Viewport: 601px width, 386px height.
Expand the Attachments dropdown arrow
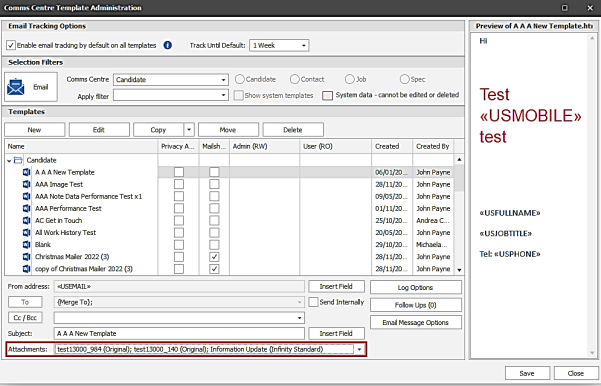coord(360,349)
